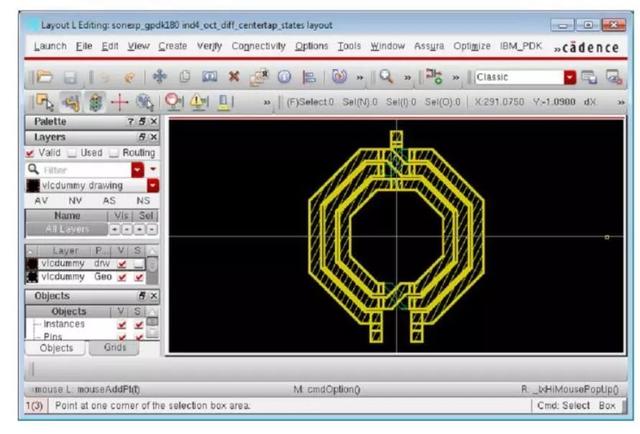Click the Create instance icon
This screenshot has width=640, height=434.
[x=434, y=76]
